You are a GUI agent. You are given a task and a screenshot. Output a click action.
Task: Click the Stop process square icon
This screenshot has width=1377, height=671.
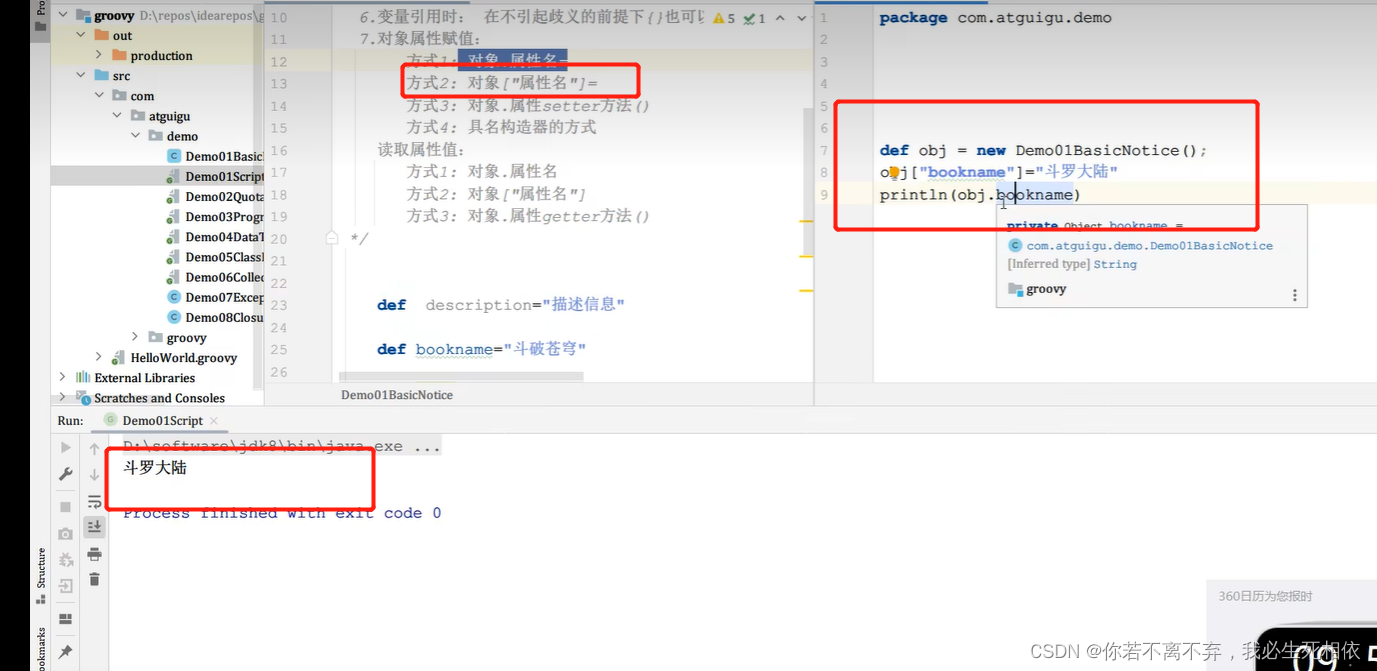click(66, 508)
